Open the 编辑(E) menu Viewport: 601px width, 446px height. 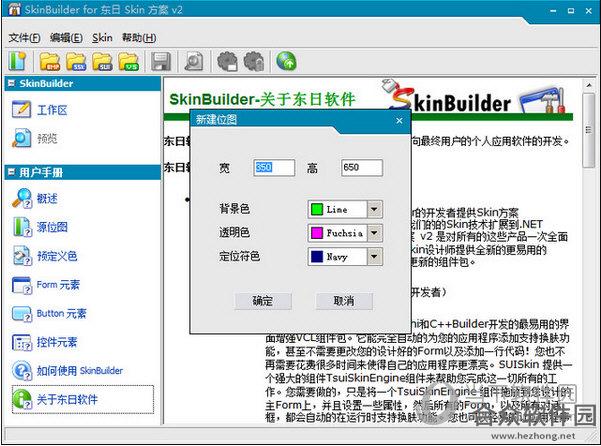(66, 38)
